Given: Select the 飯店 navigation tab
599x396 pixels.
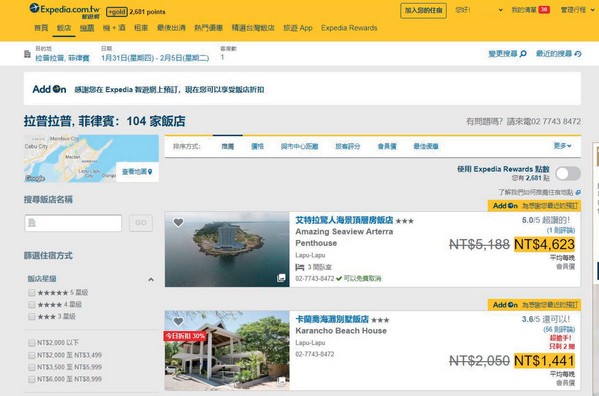Looking at the screenshot, I should pyautogui.click(x=64, y=28).
